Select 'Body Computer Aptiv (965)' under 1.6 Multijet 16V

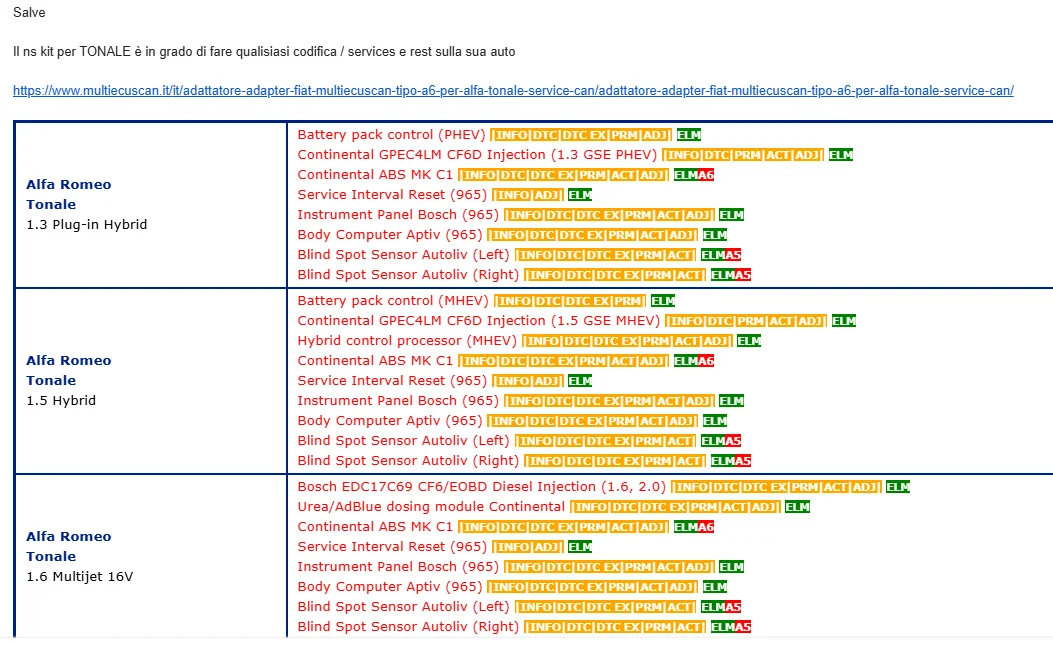coord(390,587)
